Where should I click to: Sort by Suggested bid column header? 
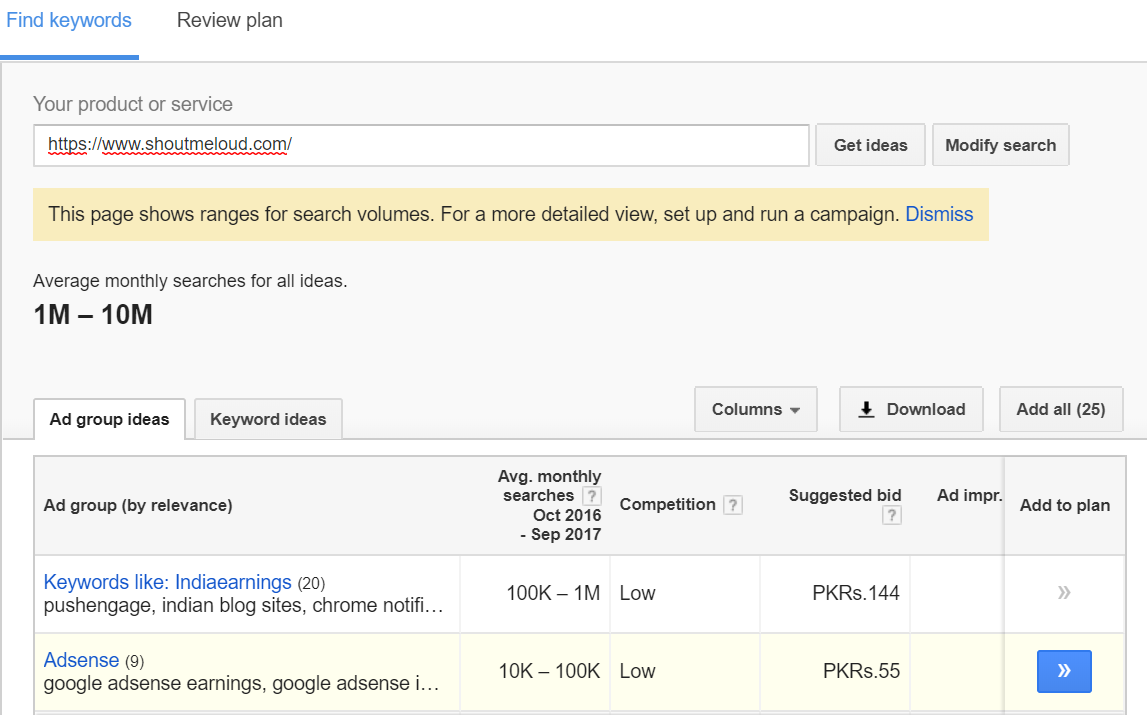845,495
